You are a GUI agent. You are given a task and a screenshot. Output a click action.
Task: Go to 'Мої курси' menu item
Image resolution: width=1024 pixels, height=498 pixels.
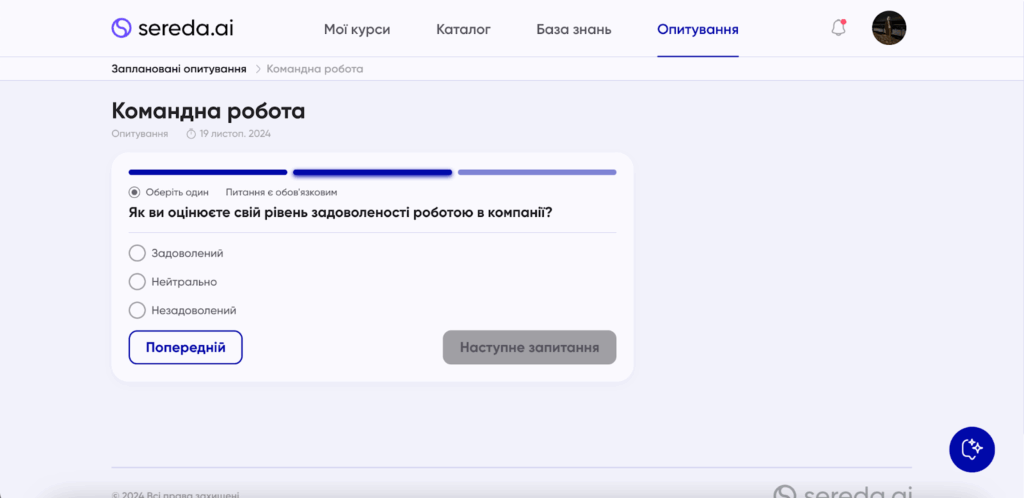click(357, 29)
